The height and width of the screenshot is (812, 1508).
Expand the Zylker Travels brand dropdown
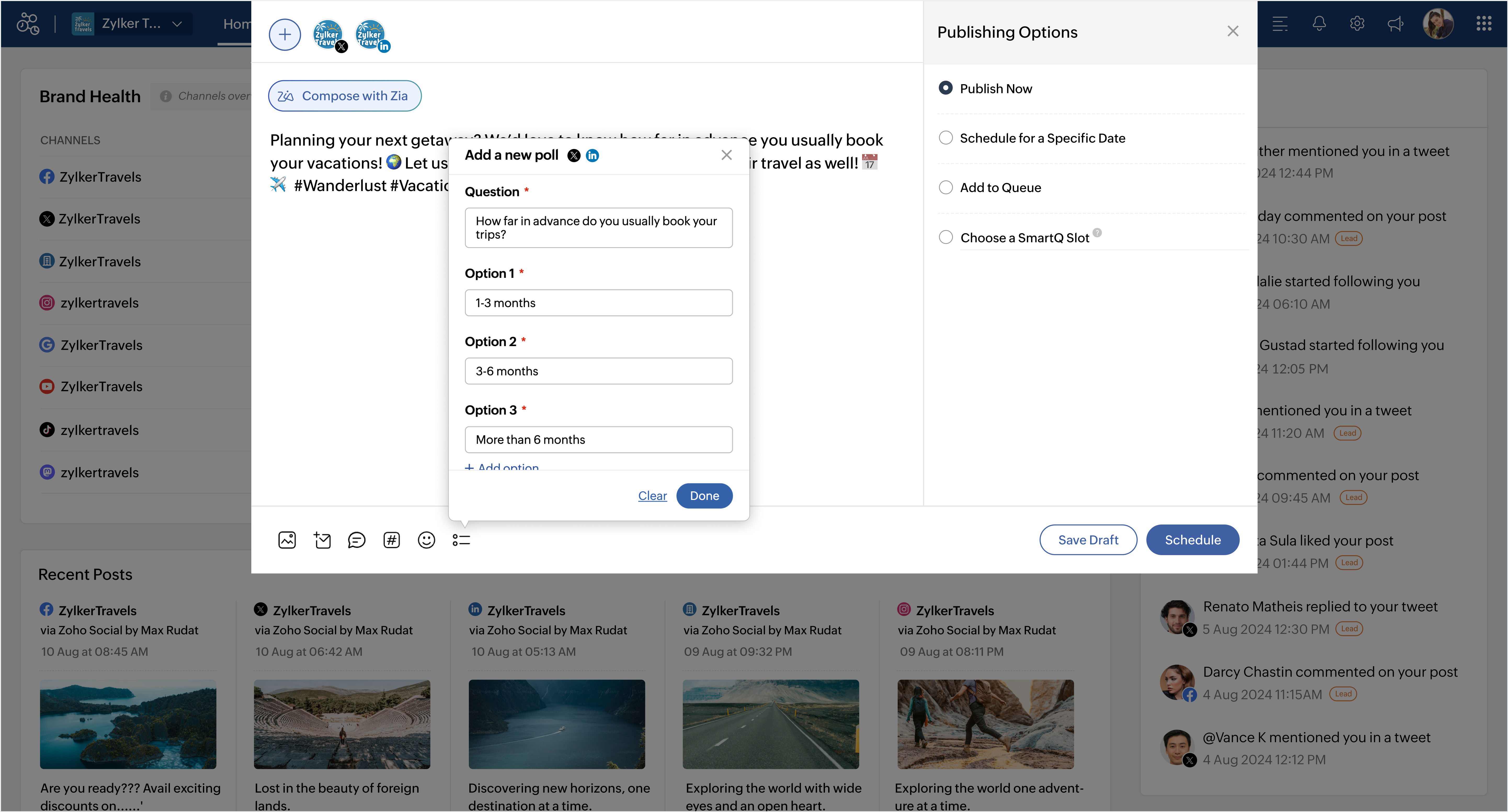pos(177,24)
